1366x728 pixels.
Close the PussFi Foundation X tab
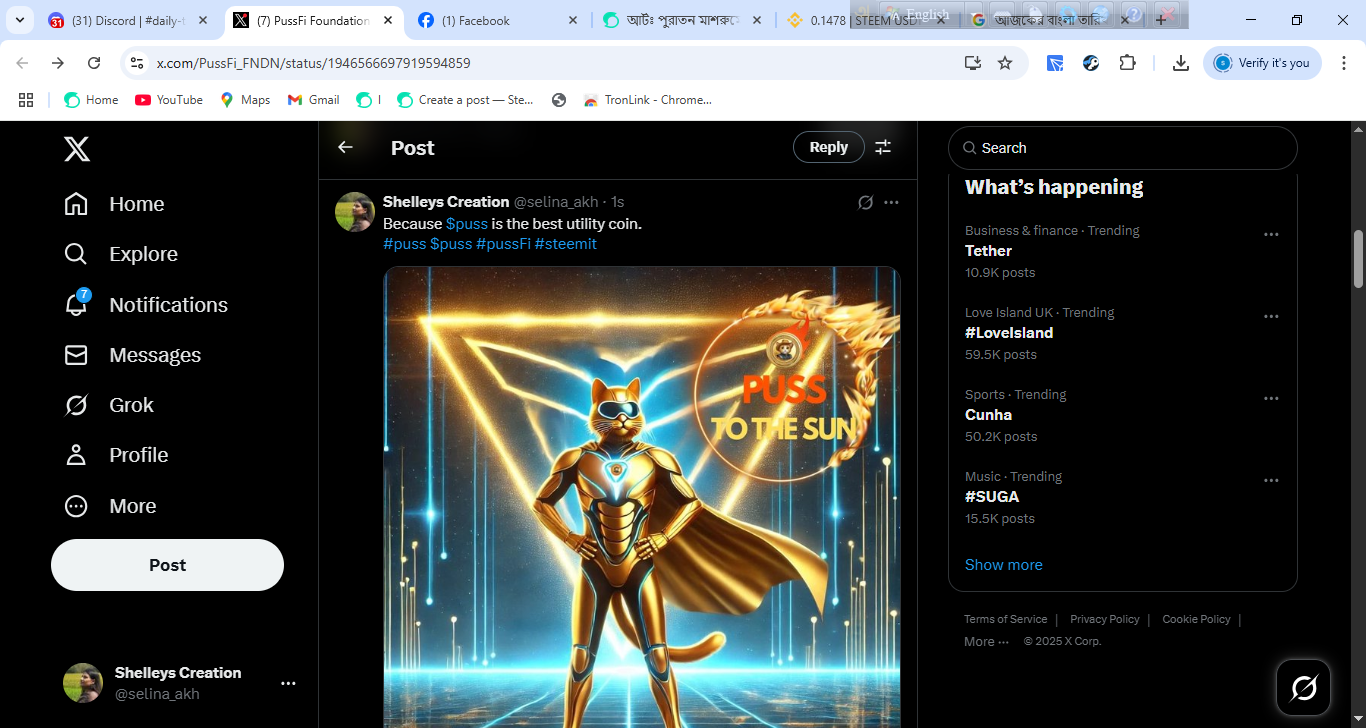pyautogui.click(x=387, y=21)
